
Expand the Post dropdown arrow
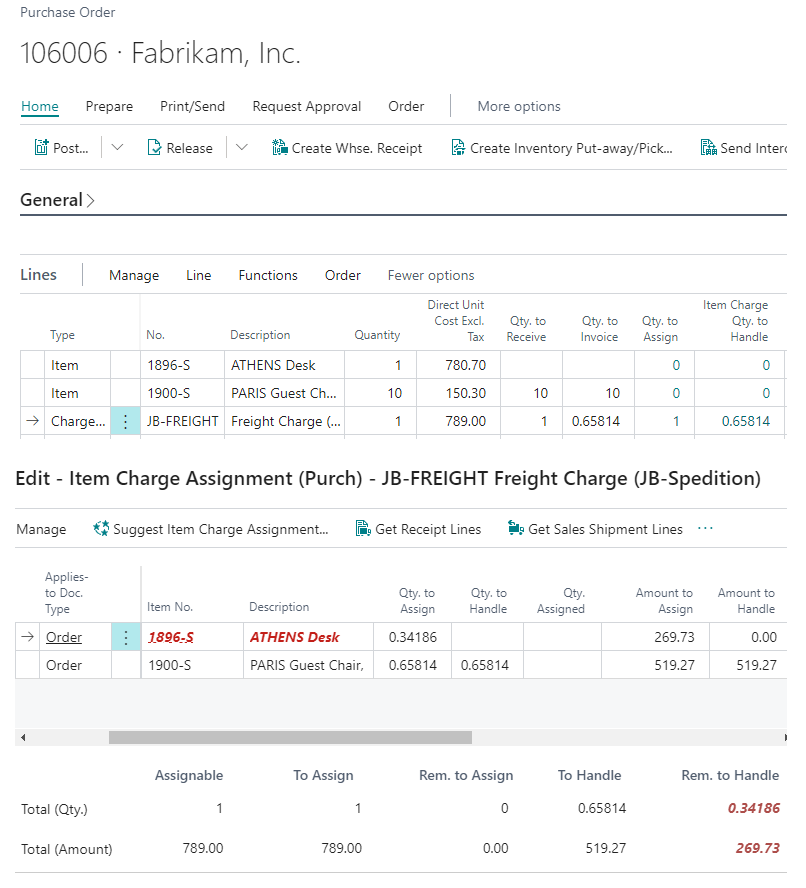coord(117,147)
